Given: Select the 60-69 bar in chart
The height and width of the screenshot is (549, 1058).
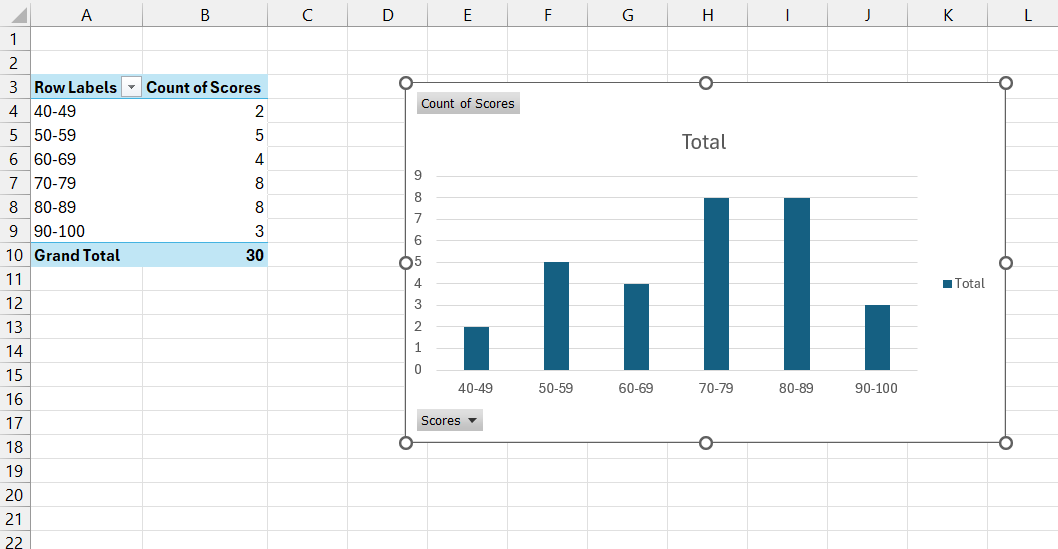Looking at the screenshot, I should click(x=636, y=326).
